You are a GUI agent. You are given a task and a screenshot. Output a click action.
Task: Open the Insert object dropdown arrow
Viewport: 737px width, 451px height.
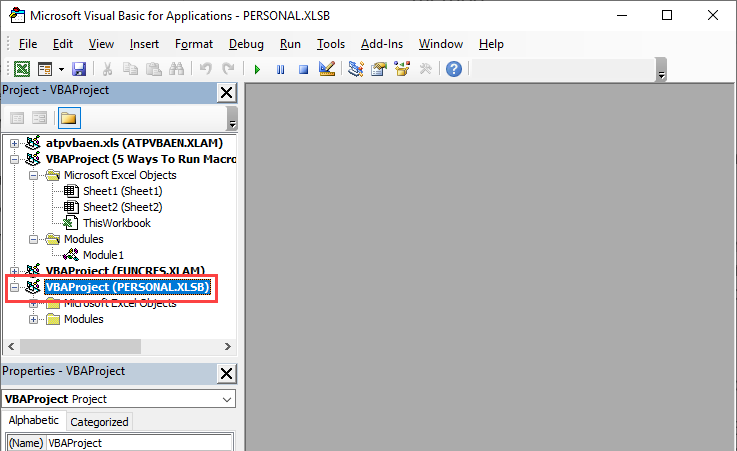coord(61,70)
